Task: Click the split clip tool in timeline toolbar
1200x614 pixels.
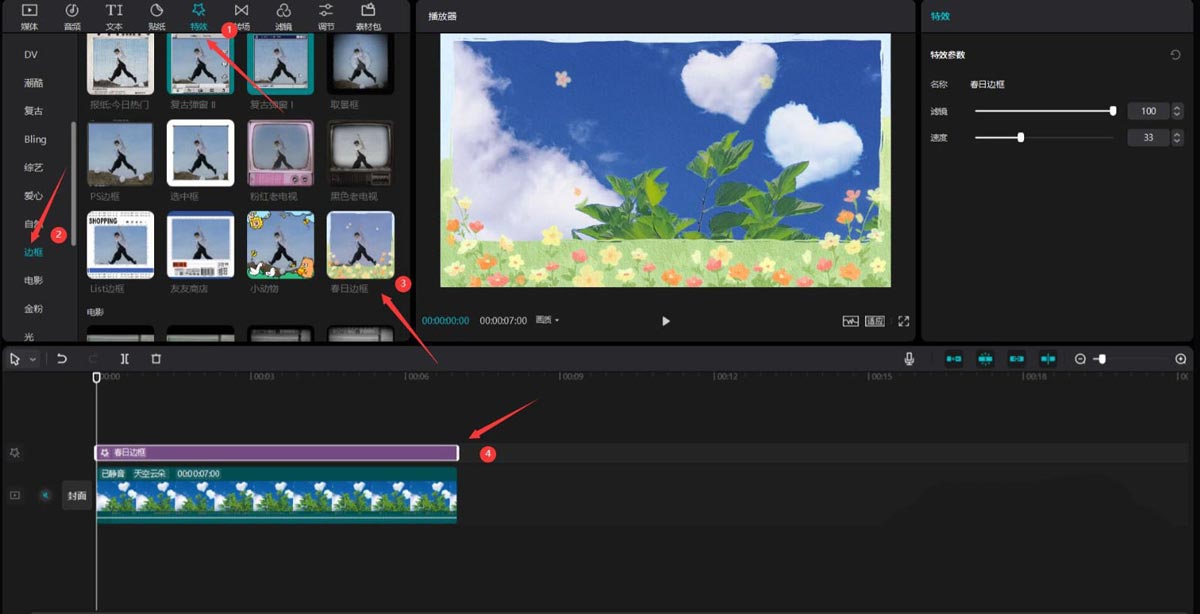Action: (125, 359)
